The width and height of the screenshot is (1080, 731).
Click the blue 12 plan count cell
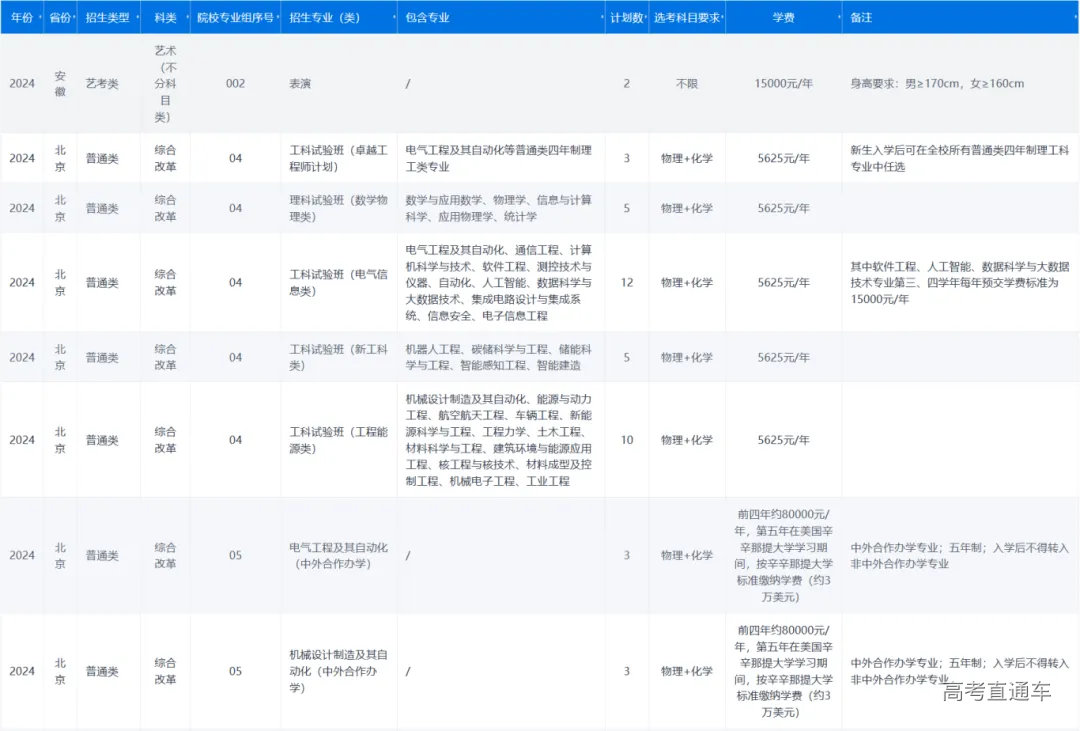tap(627, 282)
